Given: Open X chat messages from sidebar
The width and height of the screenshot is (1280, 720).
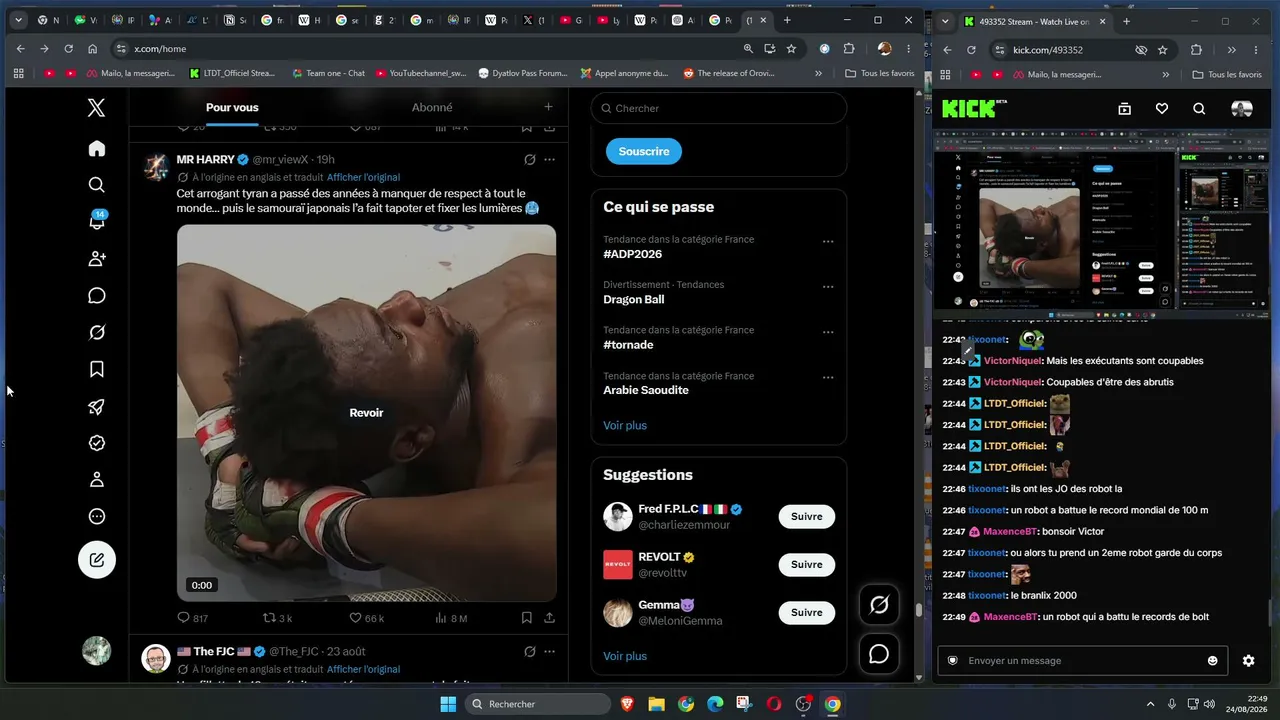Looking at the screenshot, I should click(x=97, y=296).
